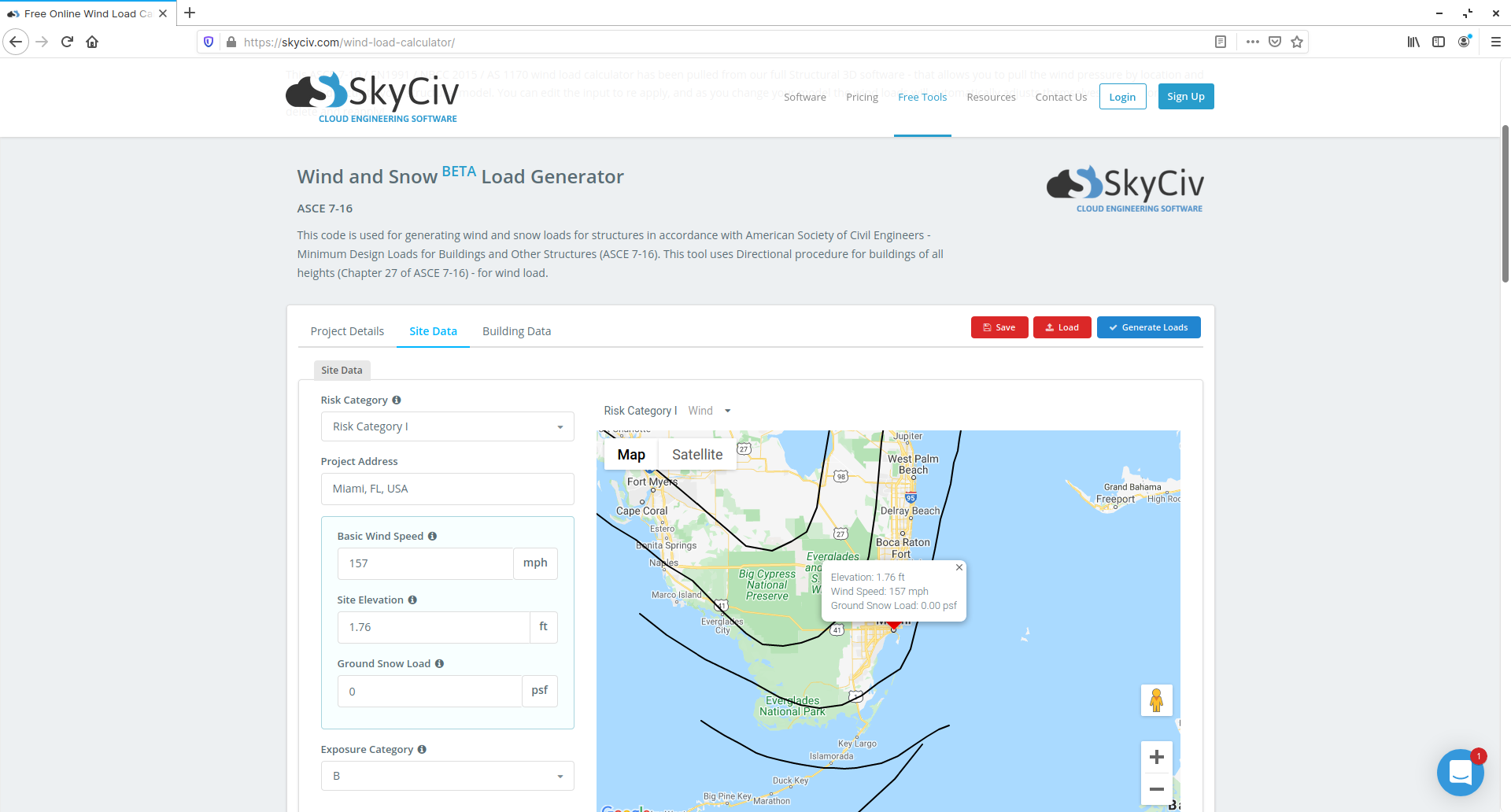This screenshot has width=1511, height=812.
Task: Click the Site Elevation info icon
Action: click(412, 600)
